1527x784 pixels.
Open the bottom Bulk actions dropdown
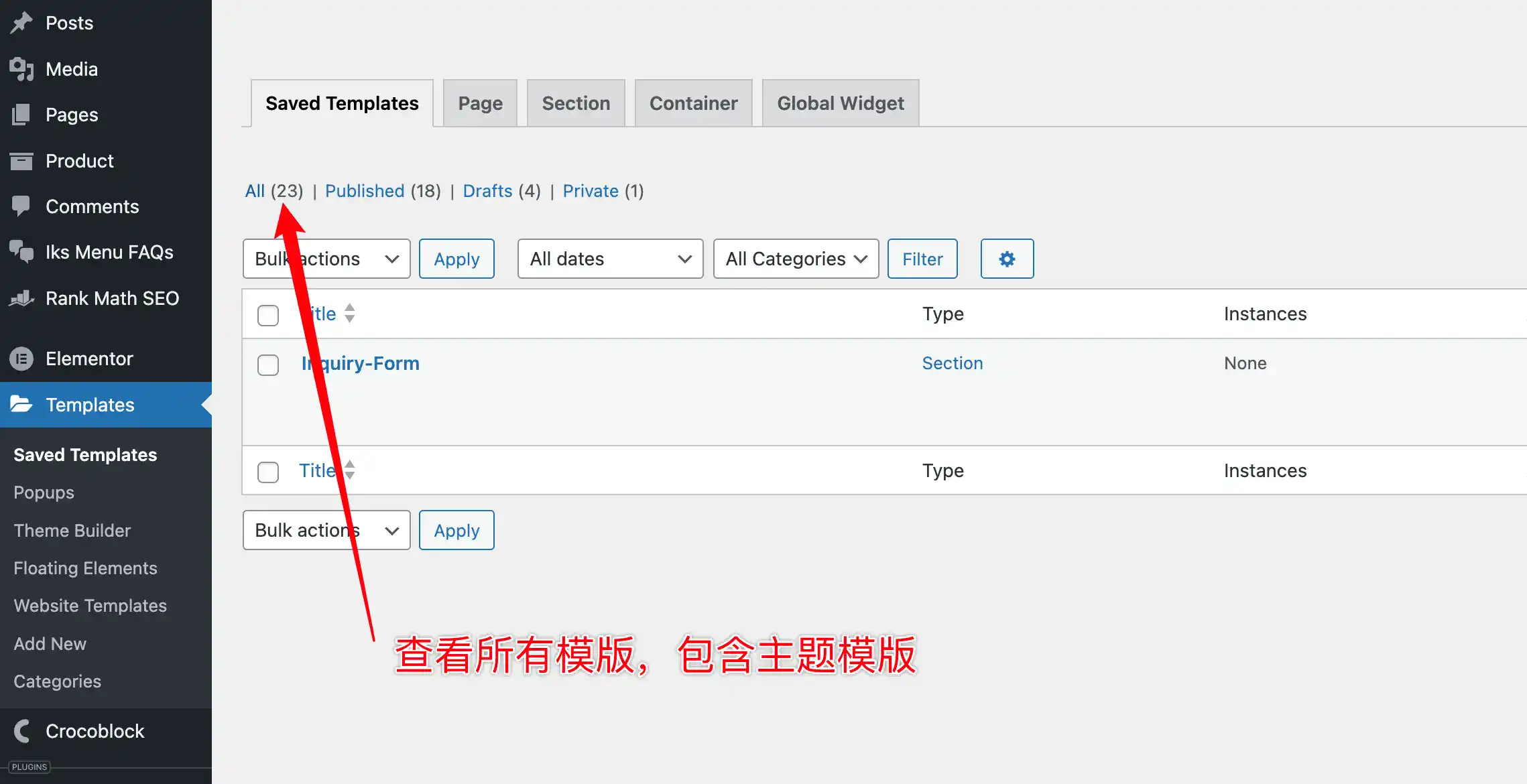(x=326, y=530)
